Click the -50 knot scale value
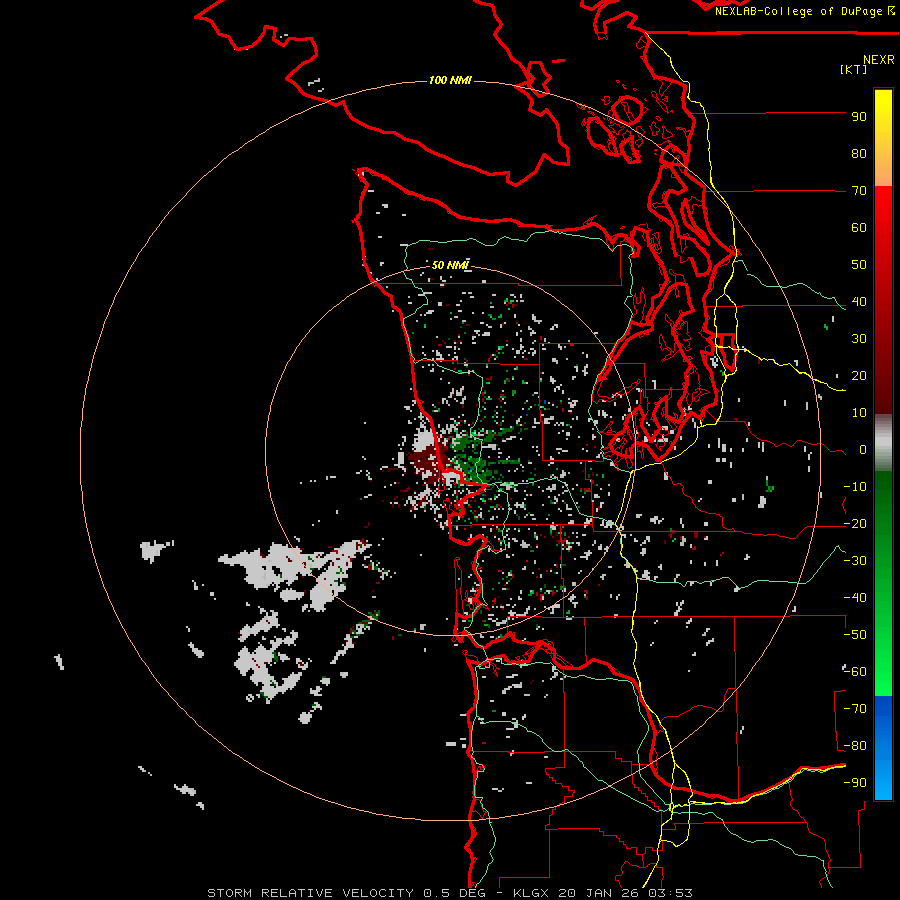 855,635
